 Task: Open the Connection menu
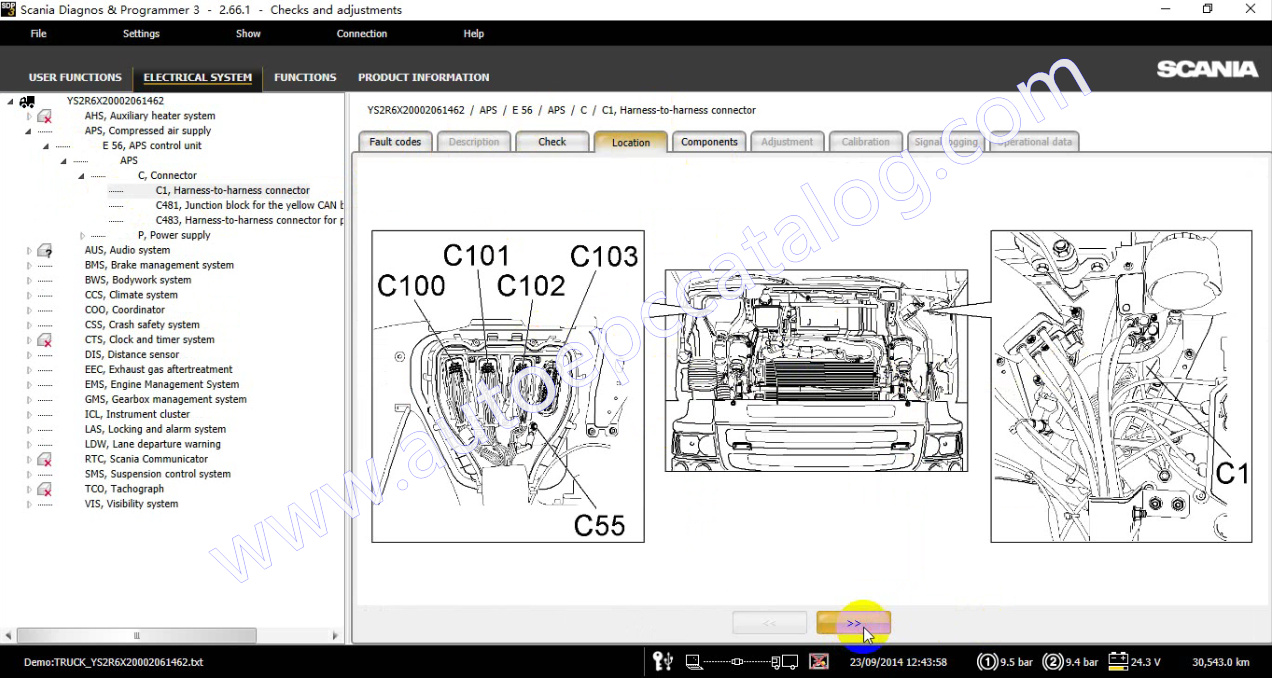(x=362, y=34)
